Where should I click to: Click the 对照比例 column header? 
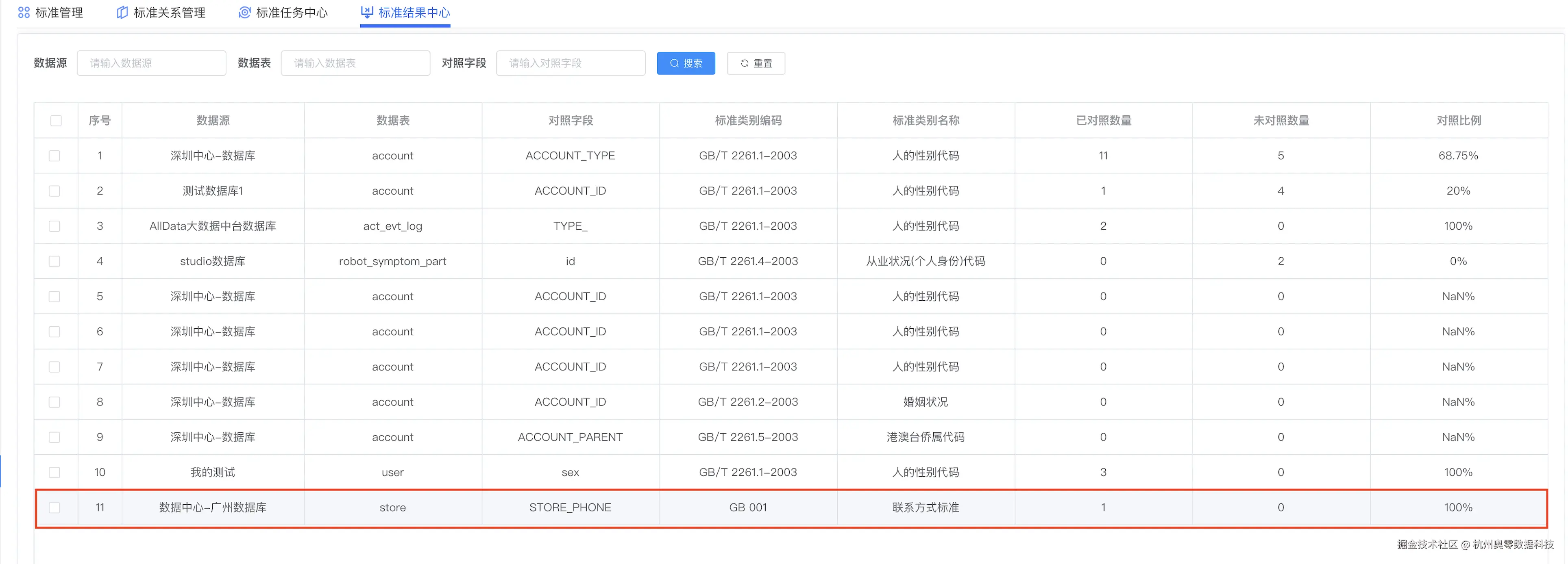click(1459, 120)
